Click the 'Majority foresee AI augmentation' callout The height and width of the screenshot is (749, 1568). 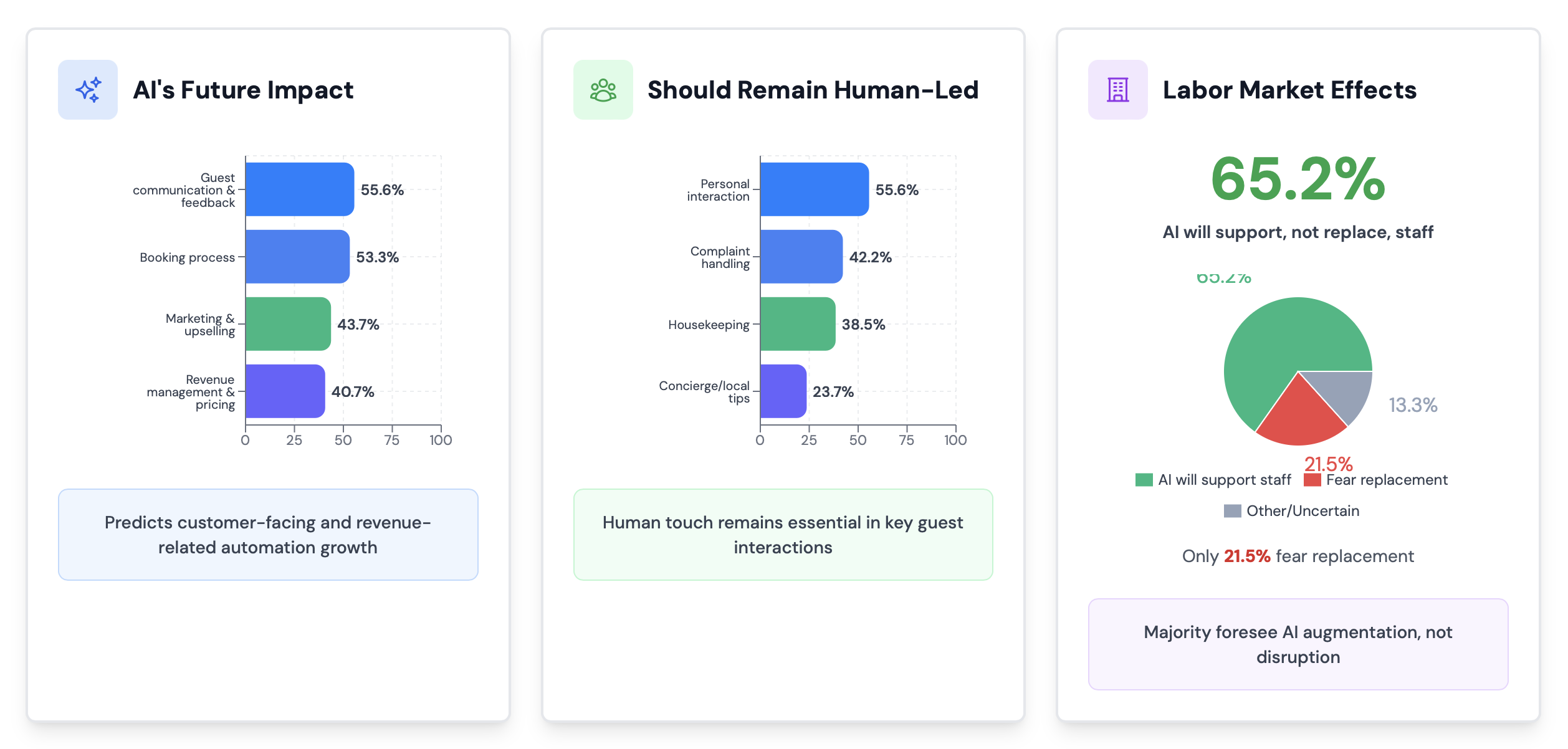[x=1298, y=644]
